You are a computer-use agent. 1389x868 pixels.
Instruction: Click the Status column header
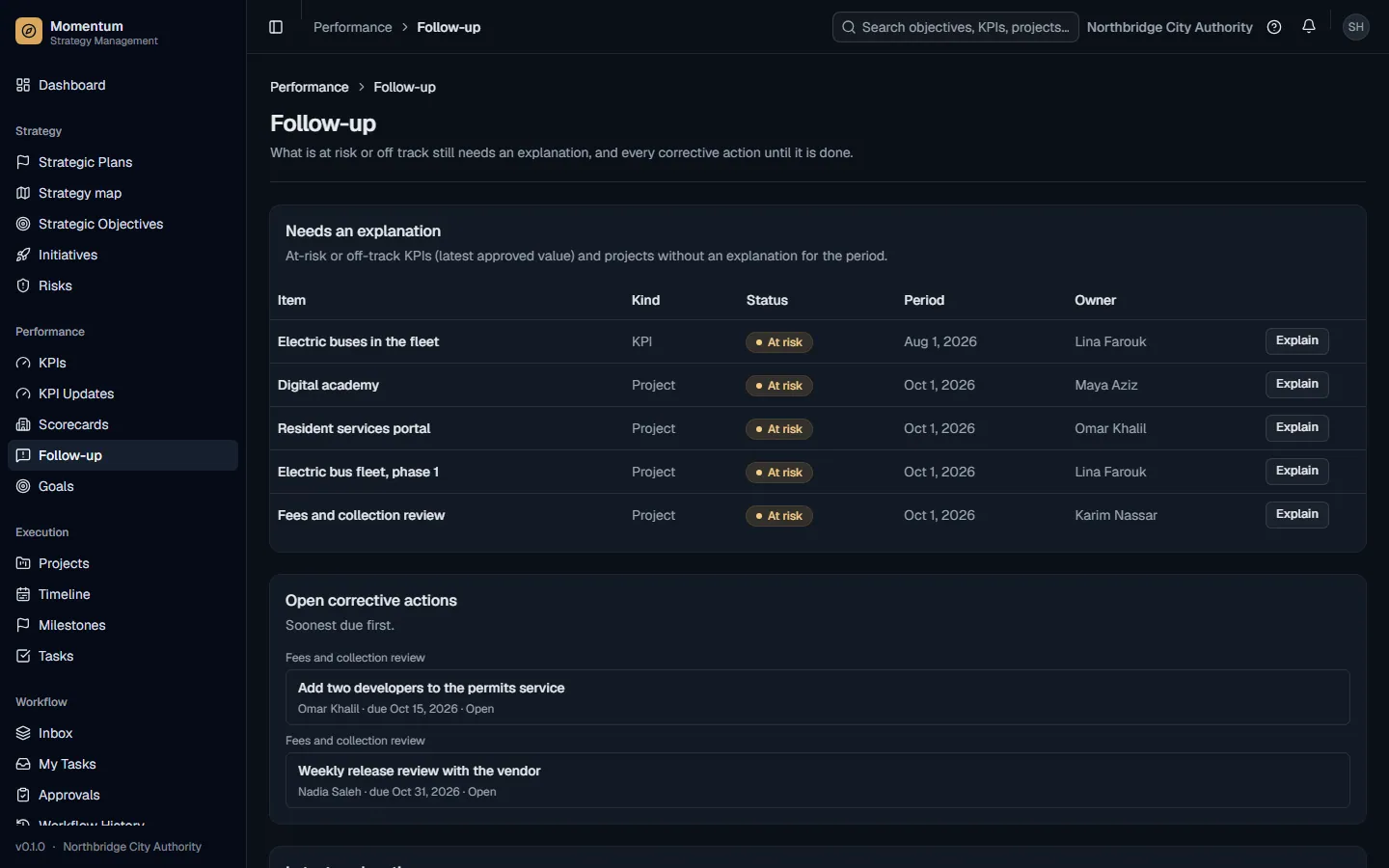767,300
